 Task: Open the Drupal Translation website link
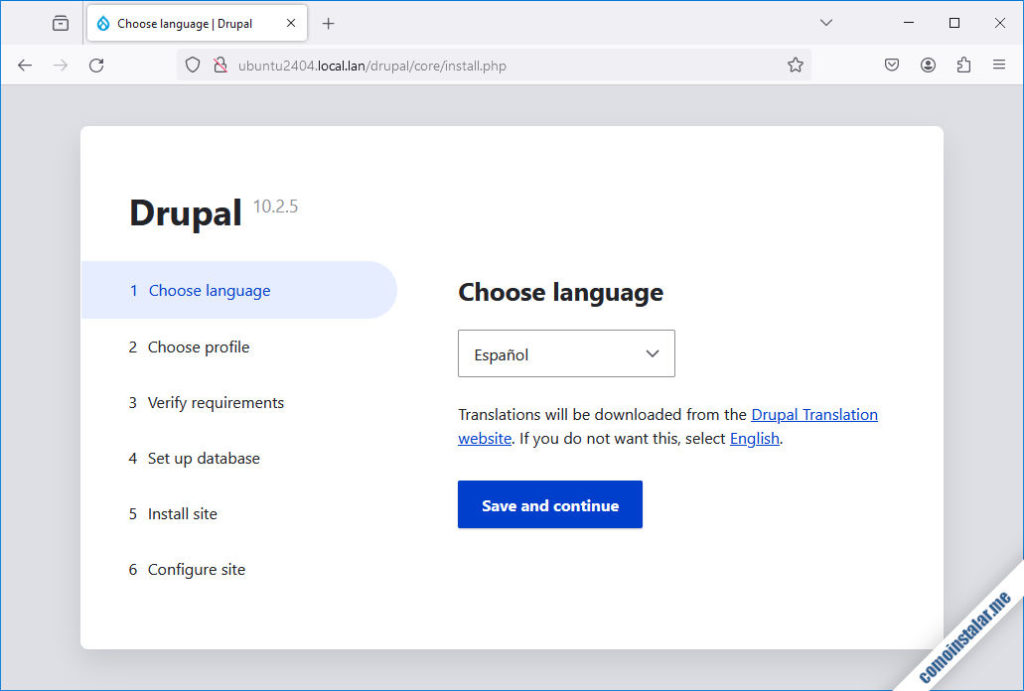[814, 414]
